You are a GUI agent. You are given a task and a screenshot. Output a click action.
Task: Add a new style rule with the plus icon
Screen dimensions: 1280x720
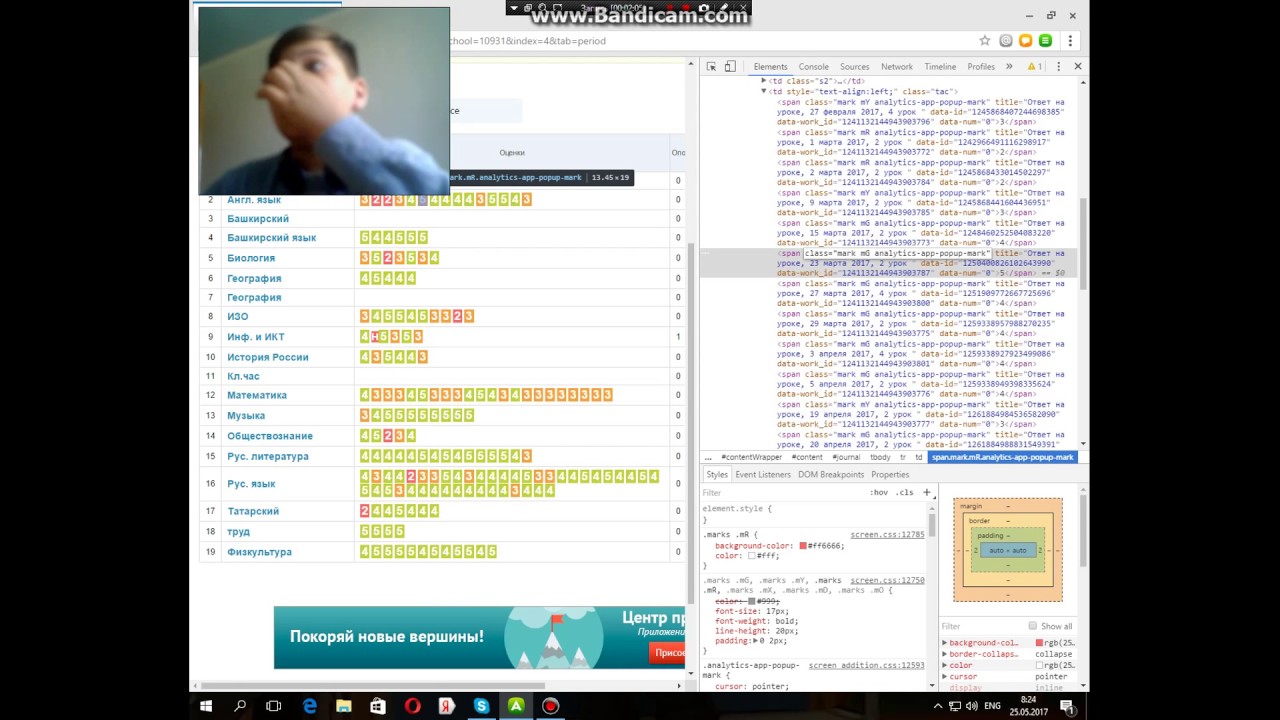926,492
